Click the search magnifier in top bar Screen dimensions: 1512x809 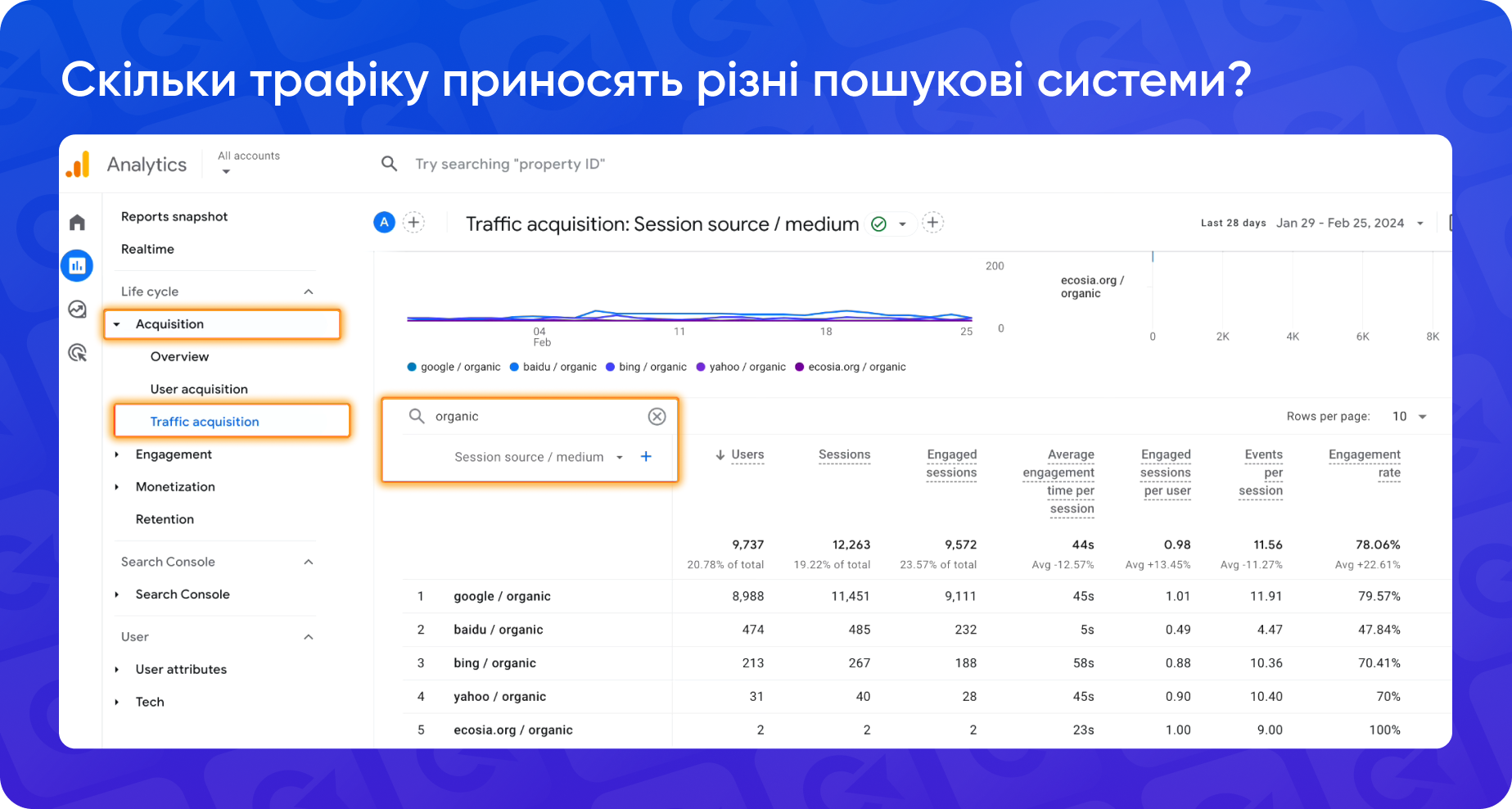pos(389,163)
